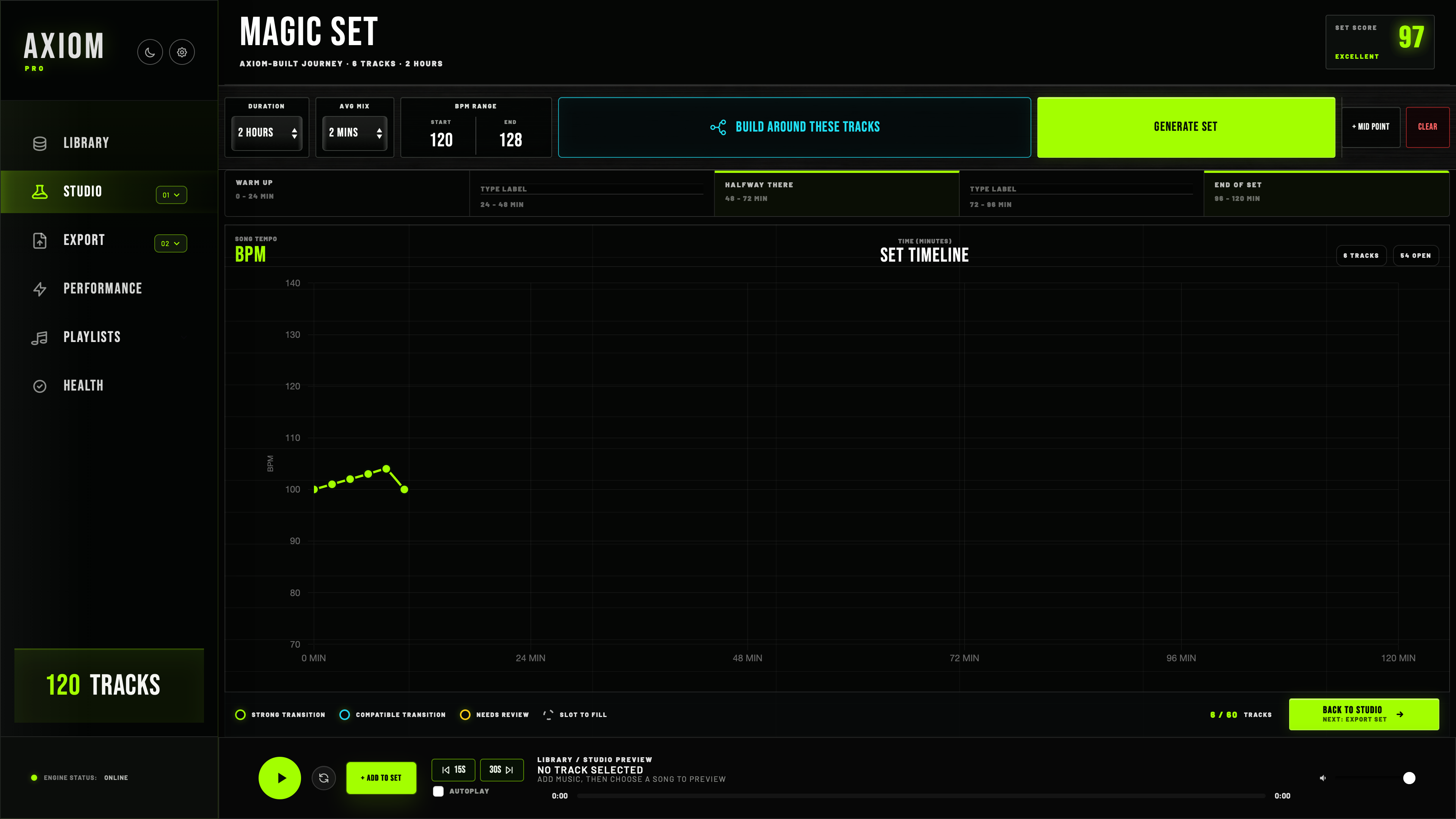Open the Performance section
The width and height of the screenshot is (1456, 819).
coord(109,288)
